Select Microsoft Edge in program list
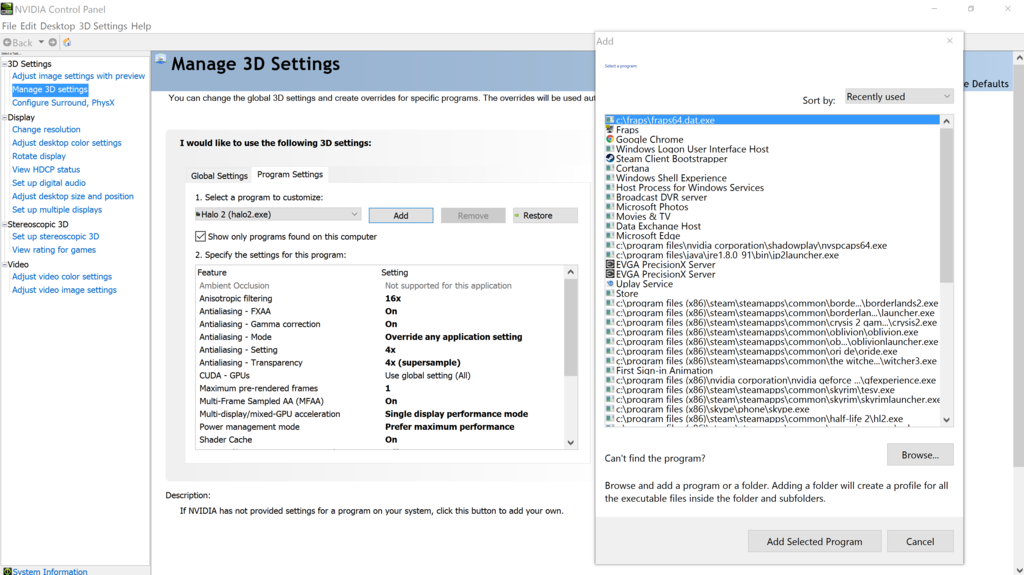The height and width of the screenshot is (575, 1024). 648,236
